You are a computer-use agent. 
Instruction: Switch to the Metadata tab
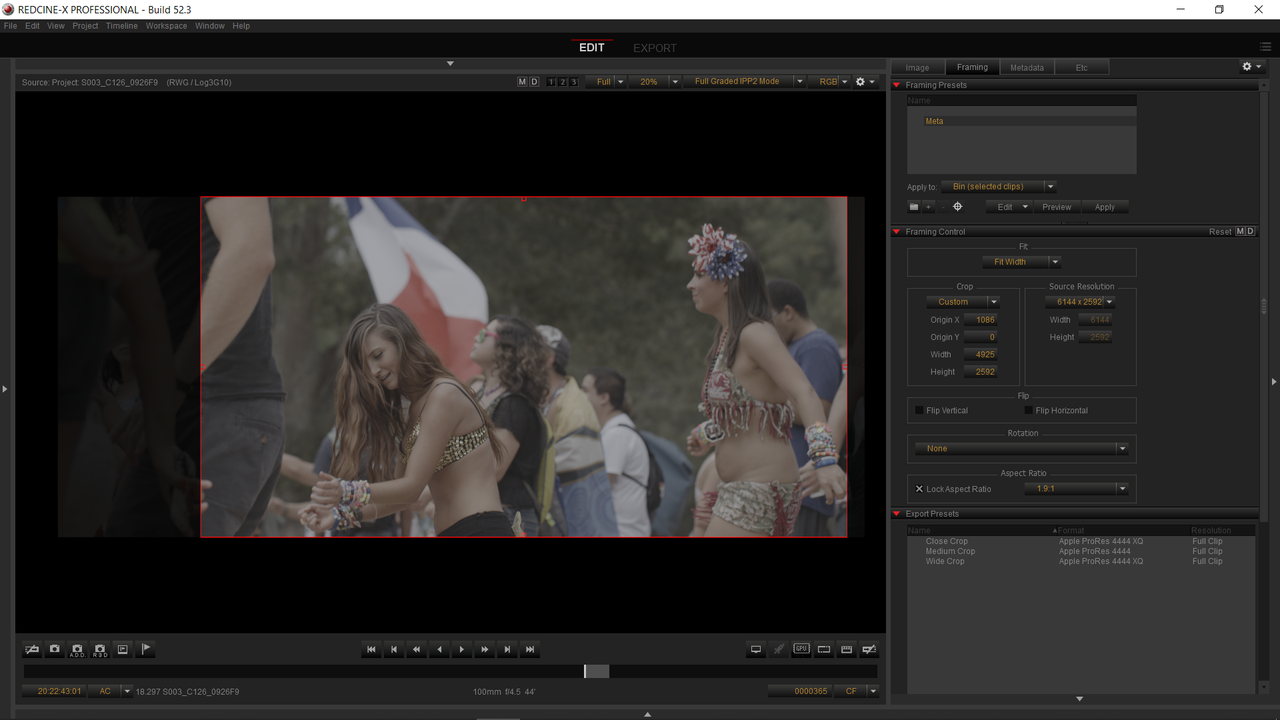1027,68
